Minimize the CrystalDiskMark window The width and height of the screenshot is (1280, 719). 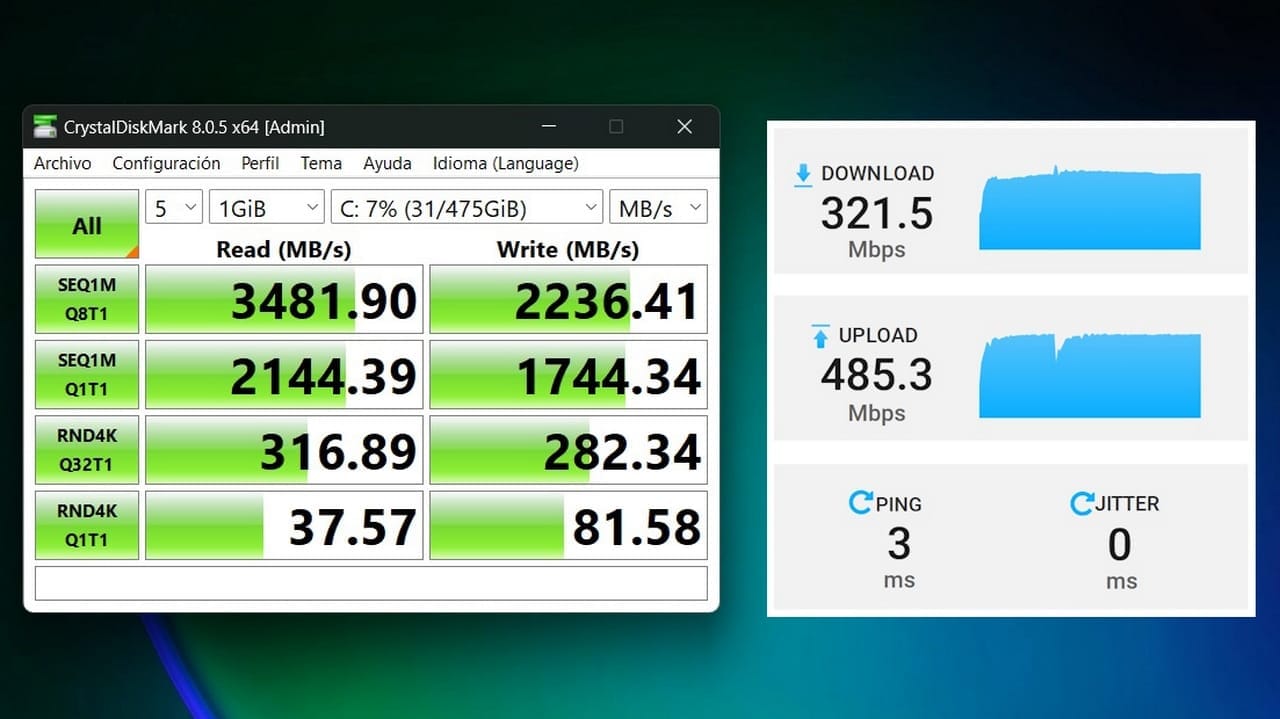pyautogui.click(x=549, y=127)
